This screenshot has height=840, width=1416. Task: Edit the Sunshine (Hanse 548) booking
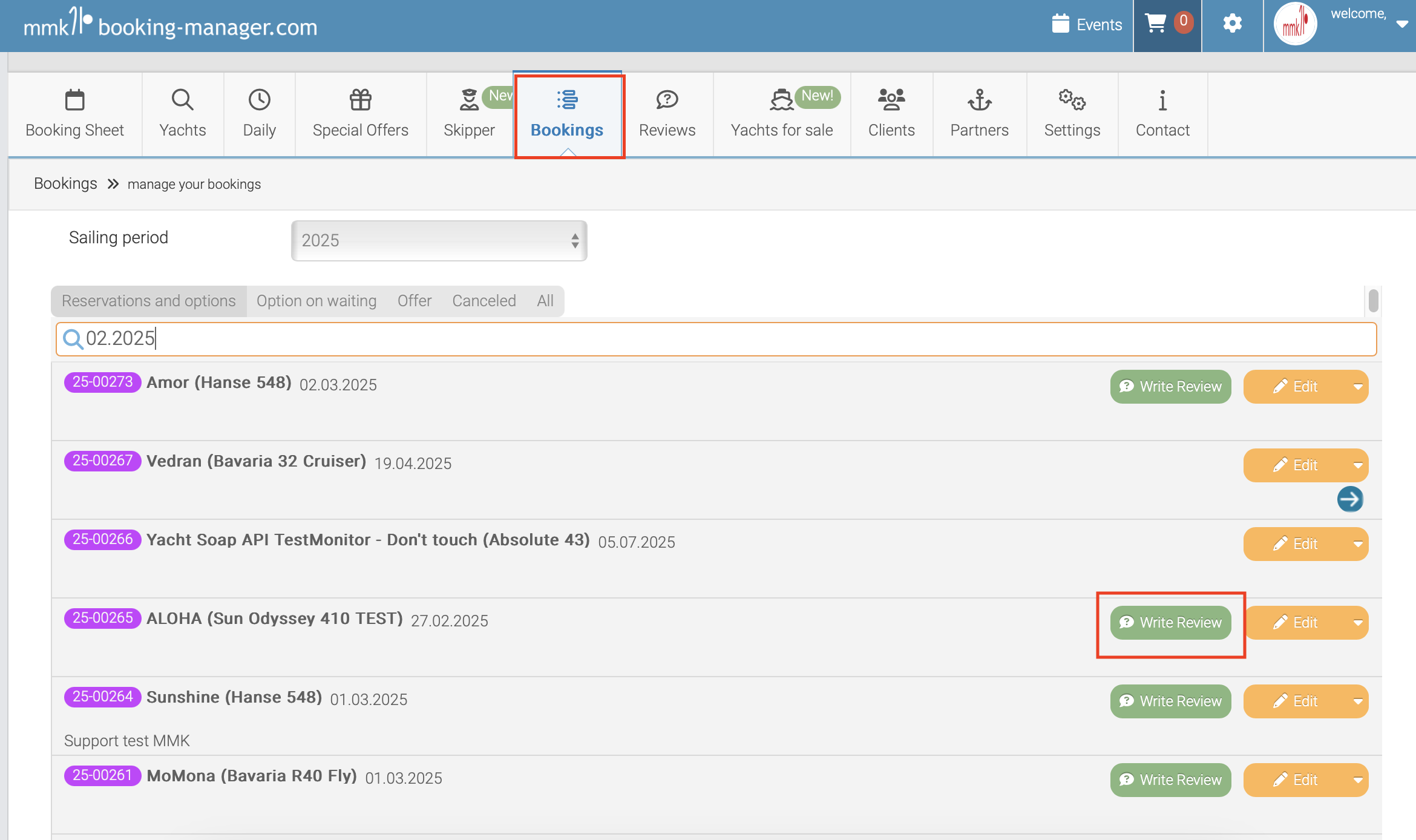[1295, 701]
